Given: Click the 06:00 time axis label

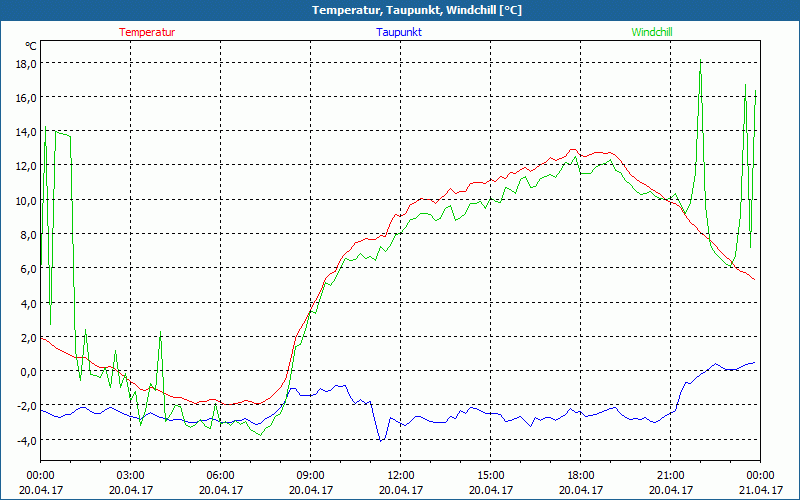Looking at the screenshot, I should pyautogui.click(x=220, y=476).
